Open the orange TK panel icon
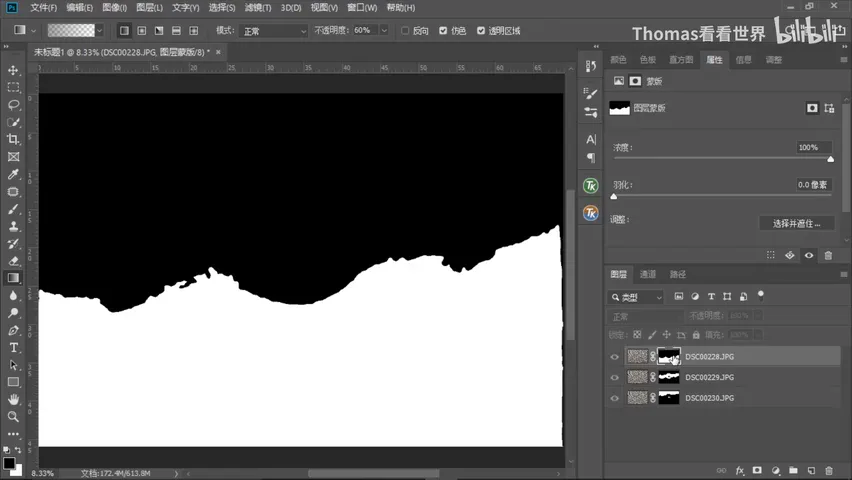This screenshot has height=480, width=852. coord(591,213)
